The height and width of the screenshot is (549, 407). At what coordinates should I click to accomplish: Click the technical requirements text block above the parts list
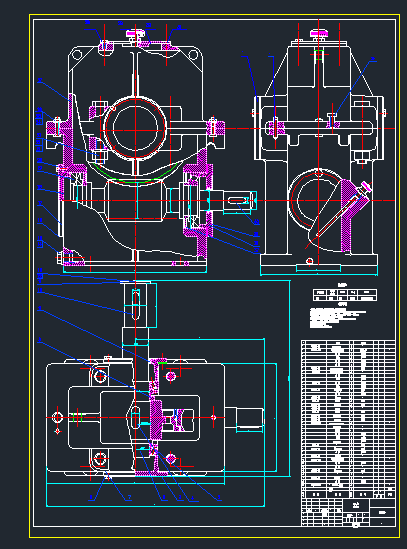pyautogui.click(x=338, y=317)
